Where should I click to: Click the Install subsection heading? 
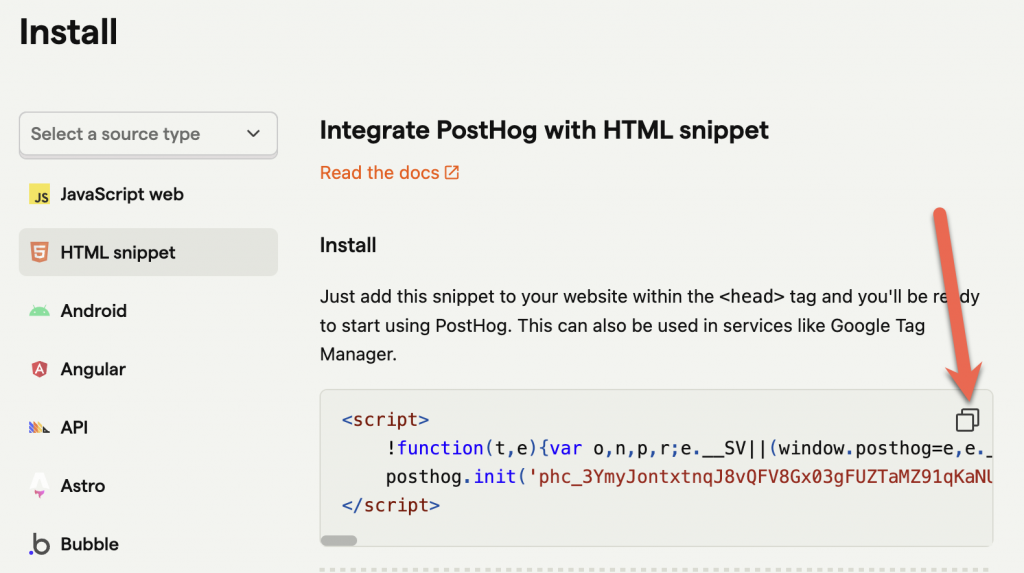348,245
